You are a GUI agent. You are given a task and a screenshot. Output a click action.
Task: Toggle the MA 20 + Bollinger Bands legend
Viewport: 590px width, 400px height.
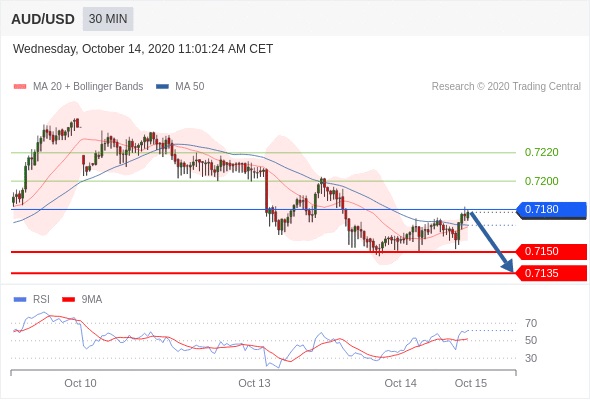78,87
